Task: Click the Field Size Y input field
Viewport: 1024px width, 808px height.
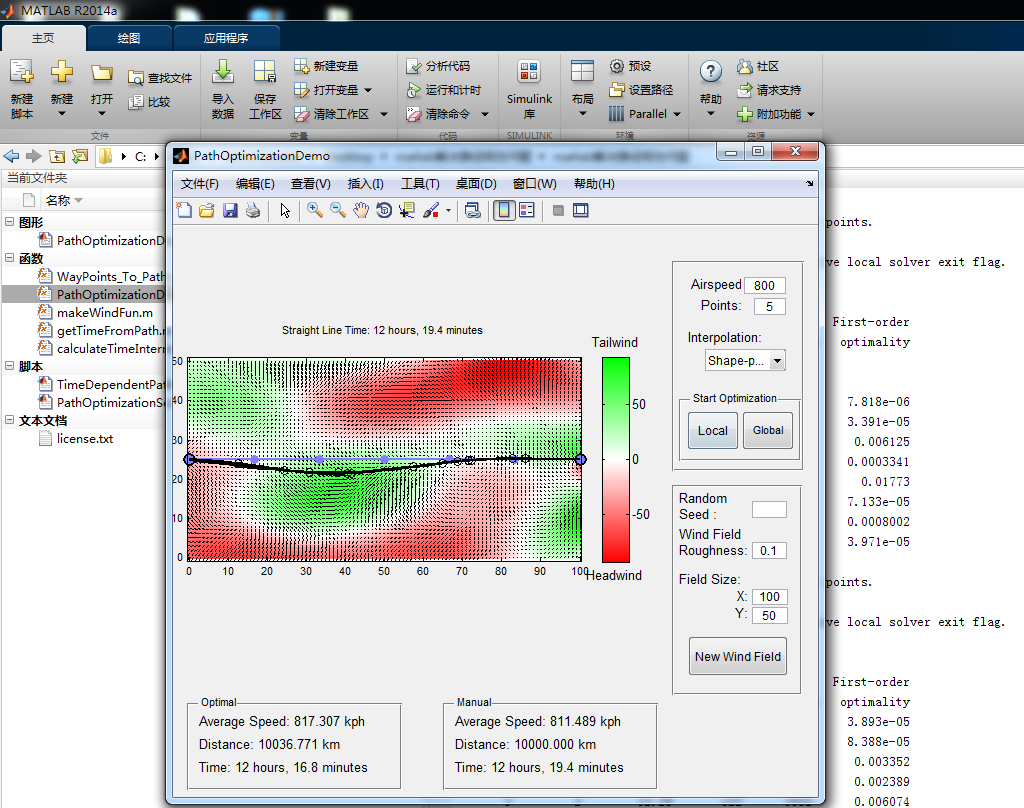Action: tap(770, 615)
